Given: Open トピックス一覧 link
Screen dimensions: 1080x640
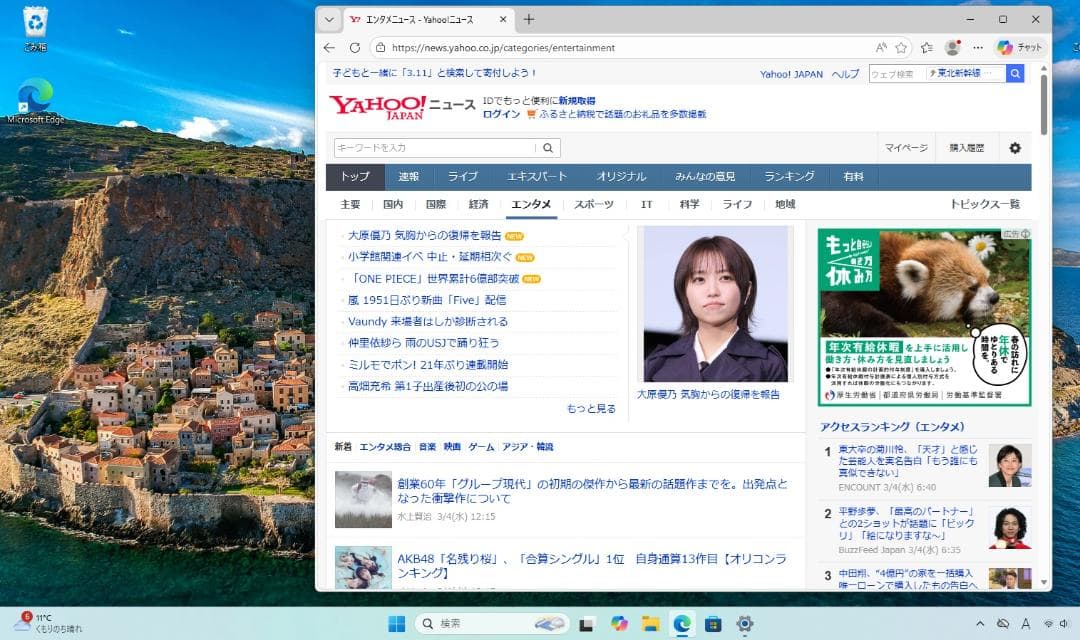Looking at the screenshot, I should [985, 204].
